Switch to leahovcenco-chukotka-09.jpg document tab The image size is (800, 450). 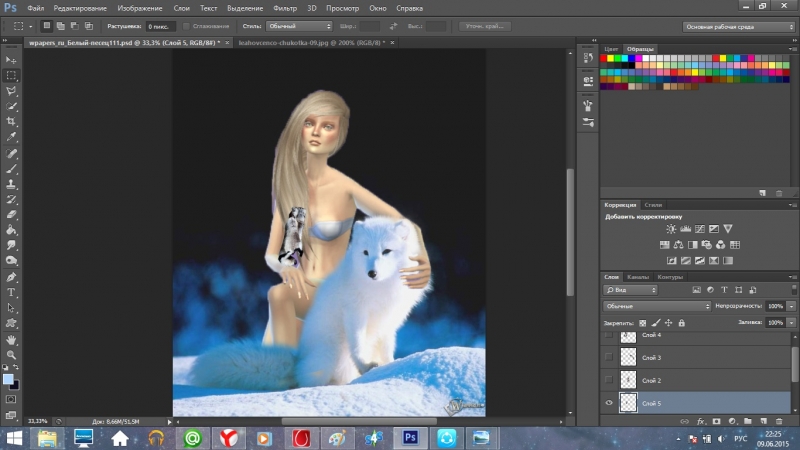(x=311, y=43)
